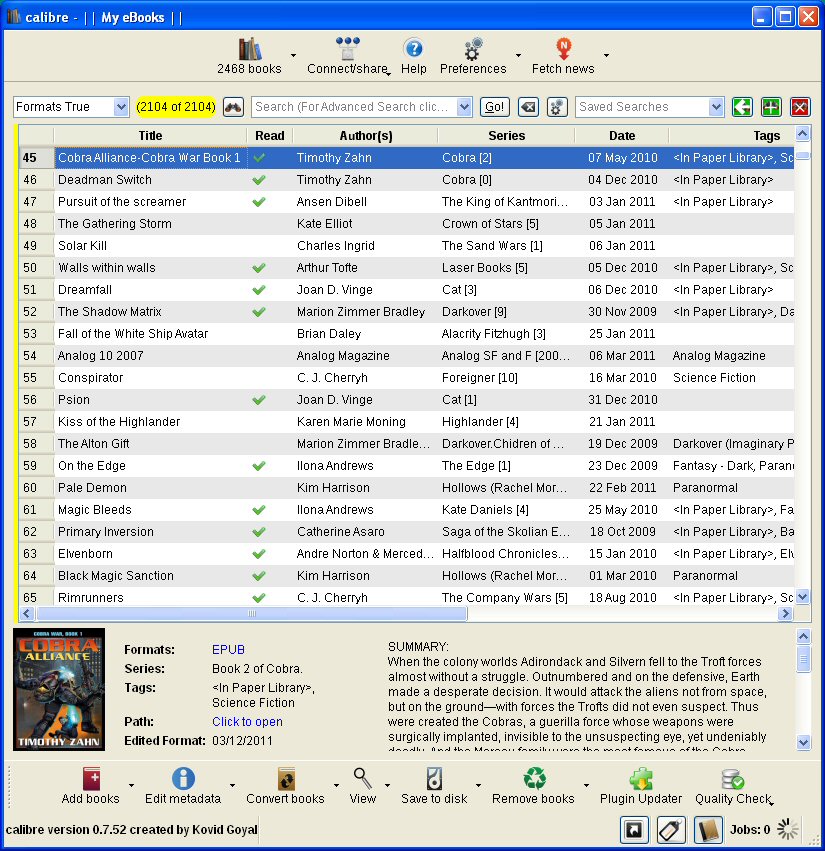Toggle Read checkmark for Walls within walls
The height and width of the screenshot is (851, 825).
point(259,268)
